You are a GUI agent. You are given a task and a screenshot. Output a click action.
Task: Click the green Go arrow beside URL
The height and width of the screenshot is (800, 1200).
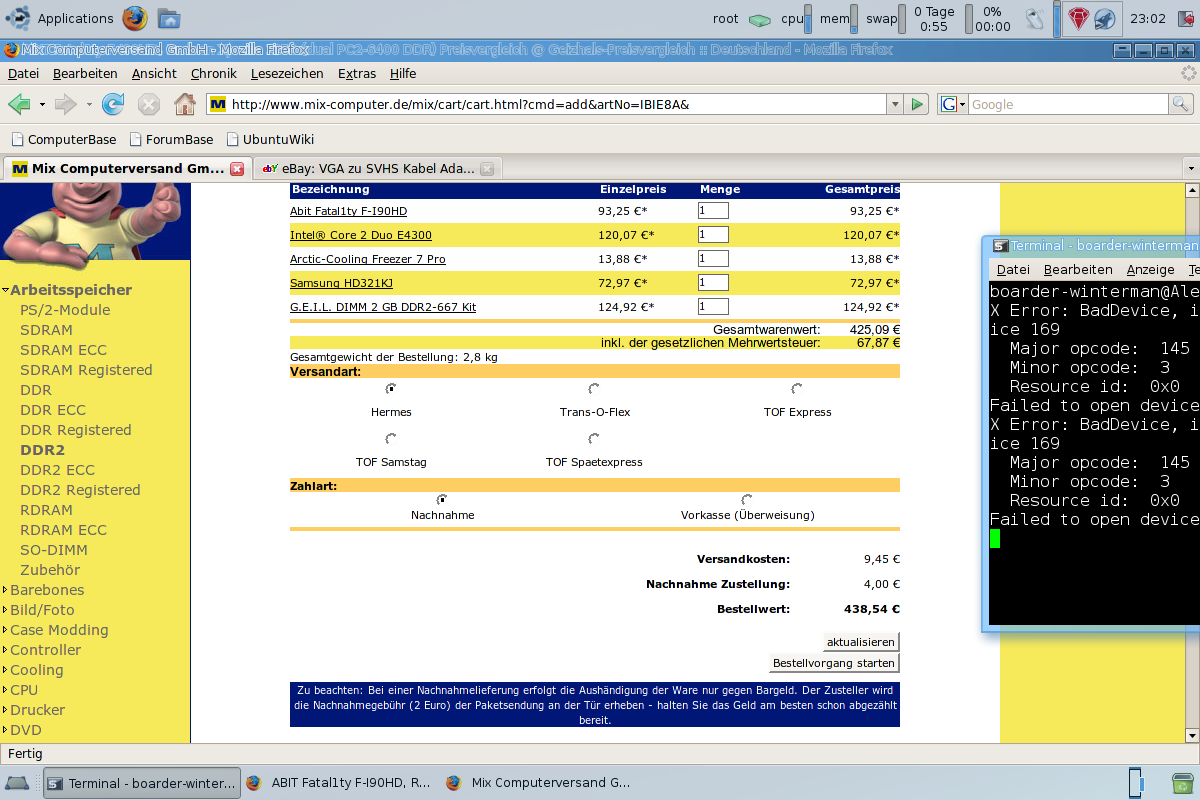pyautogui.click(x=918, y=104)
